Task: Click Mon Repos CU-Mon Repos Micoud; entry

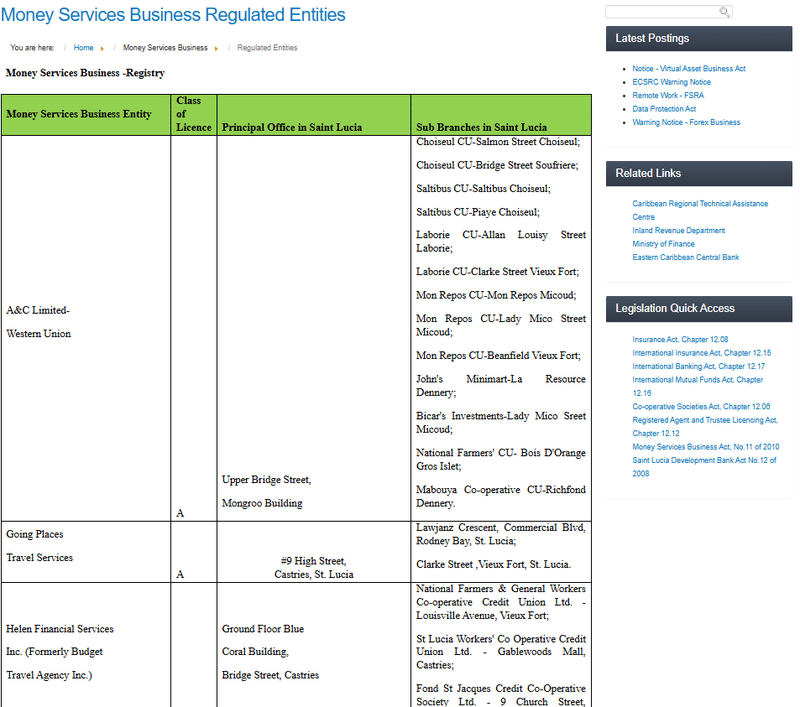Action: pyautogui.click(x=496, y=295)
